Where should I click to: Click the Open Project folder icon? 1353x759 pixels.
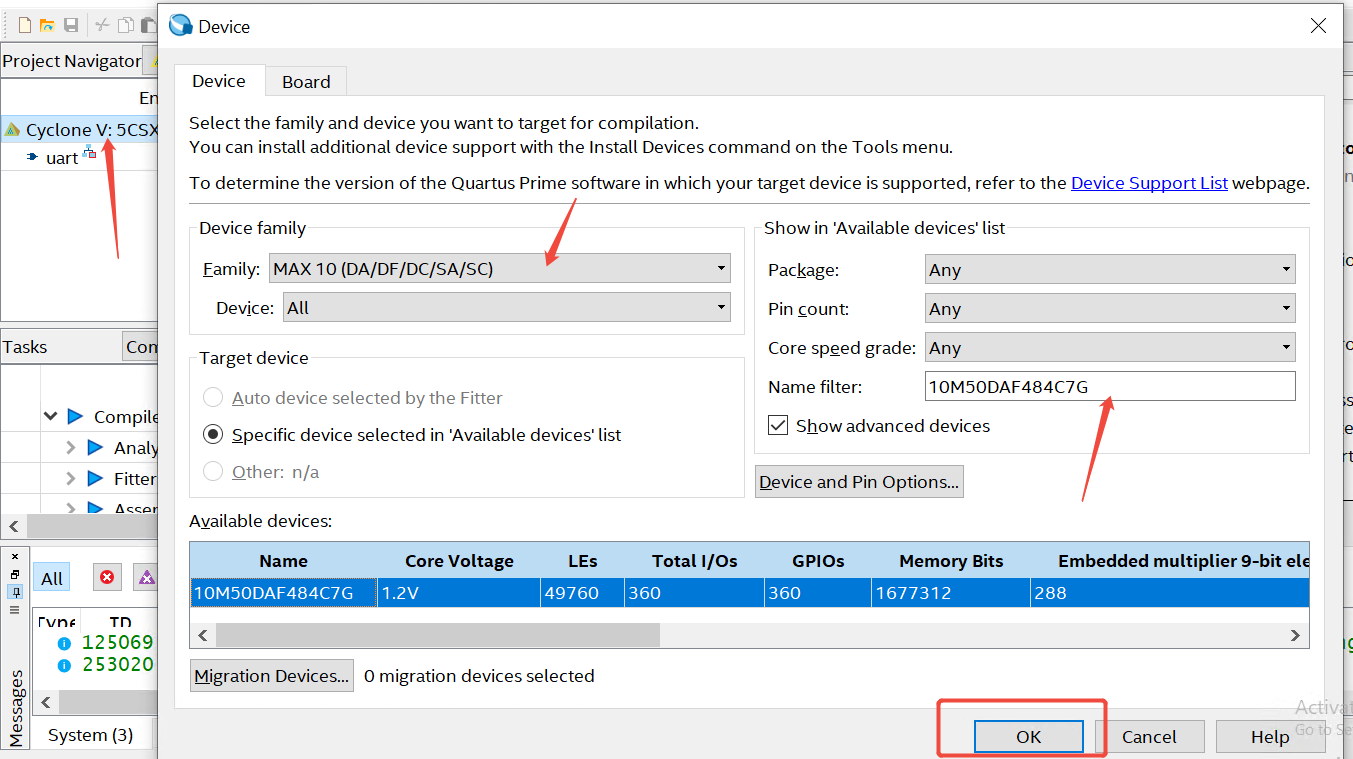(x=47, y=25)
